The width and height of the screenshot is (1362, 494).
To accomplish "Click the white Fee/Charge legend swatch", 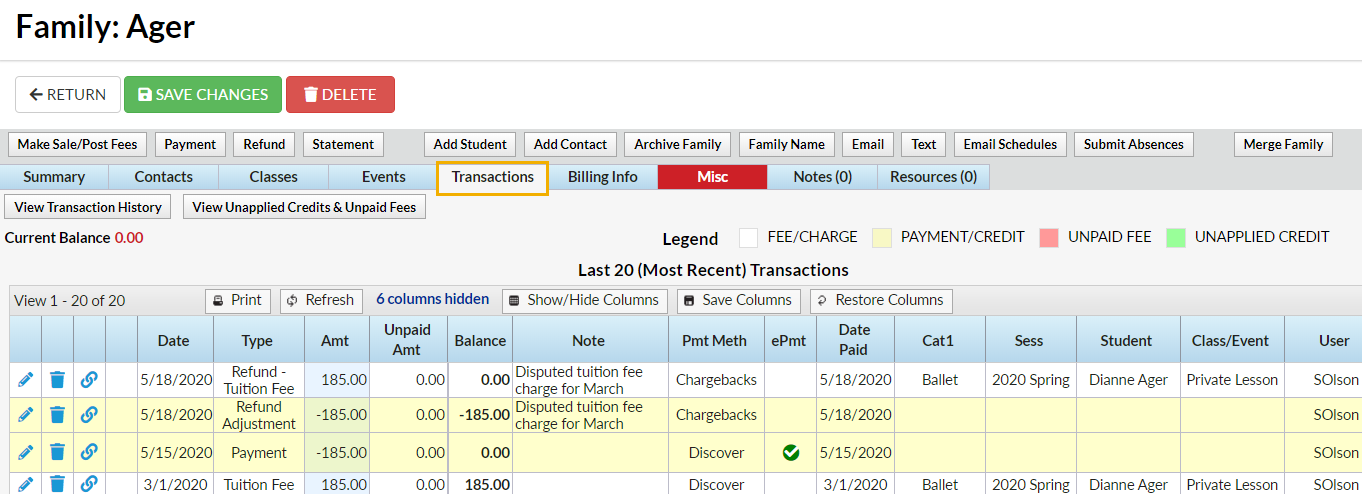I will 748,237.
